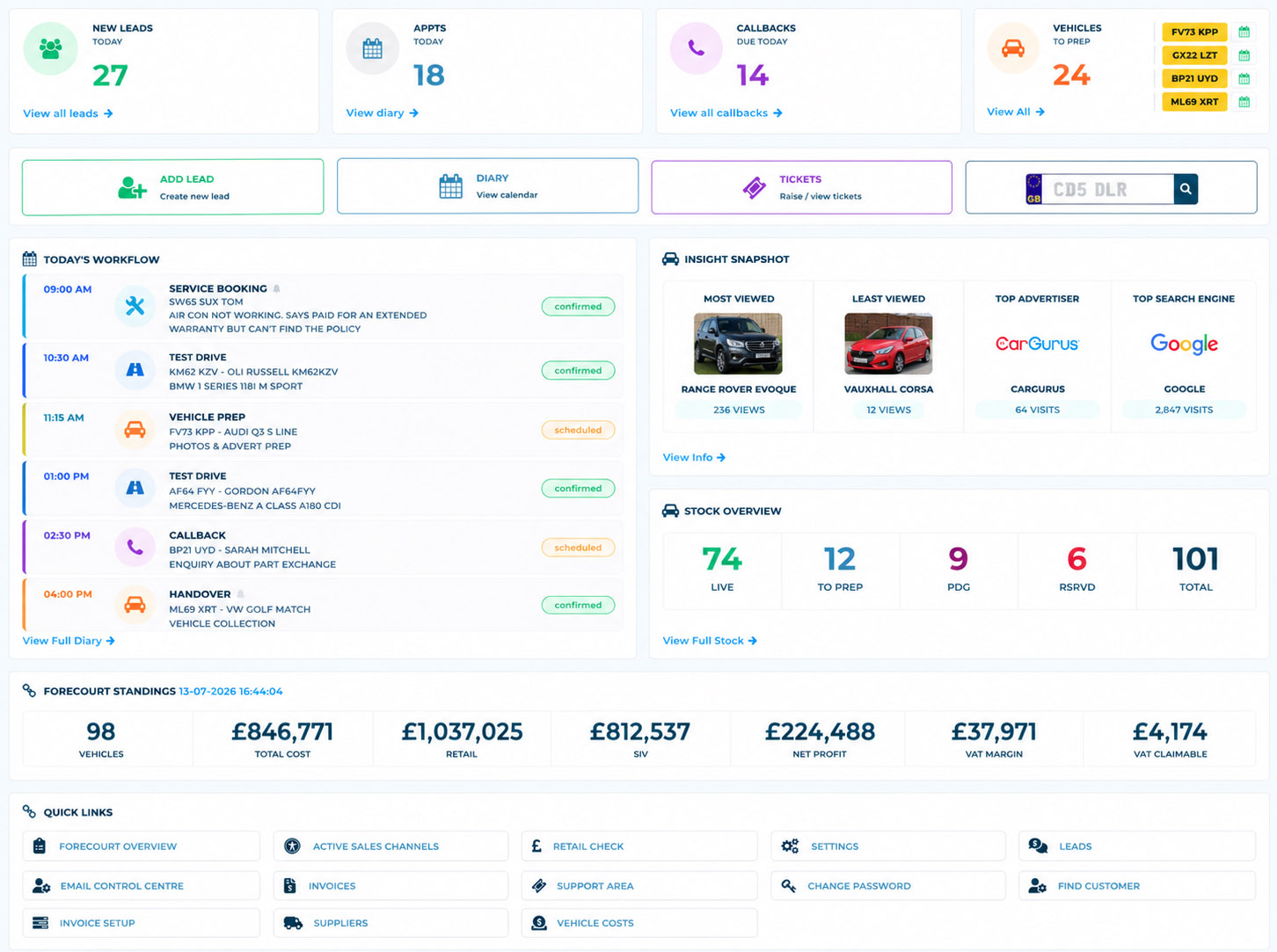Click the Vehicle Costs coin icon

pyautogui.click(x=539, y=922)
